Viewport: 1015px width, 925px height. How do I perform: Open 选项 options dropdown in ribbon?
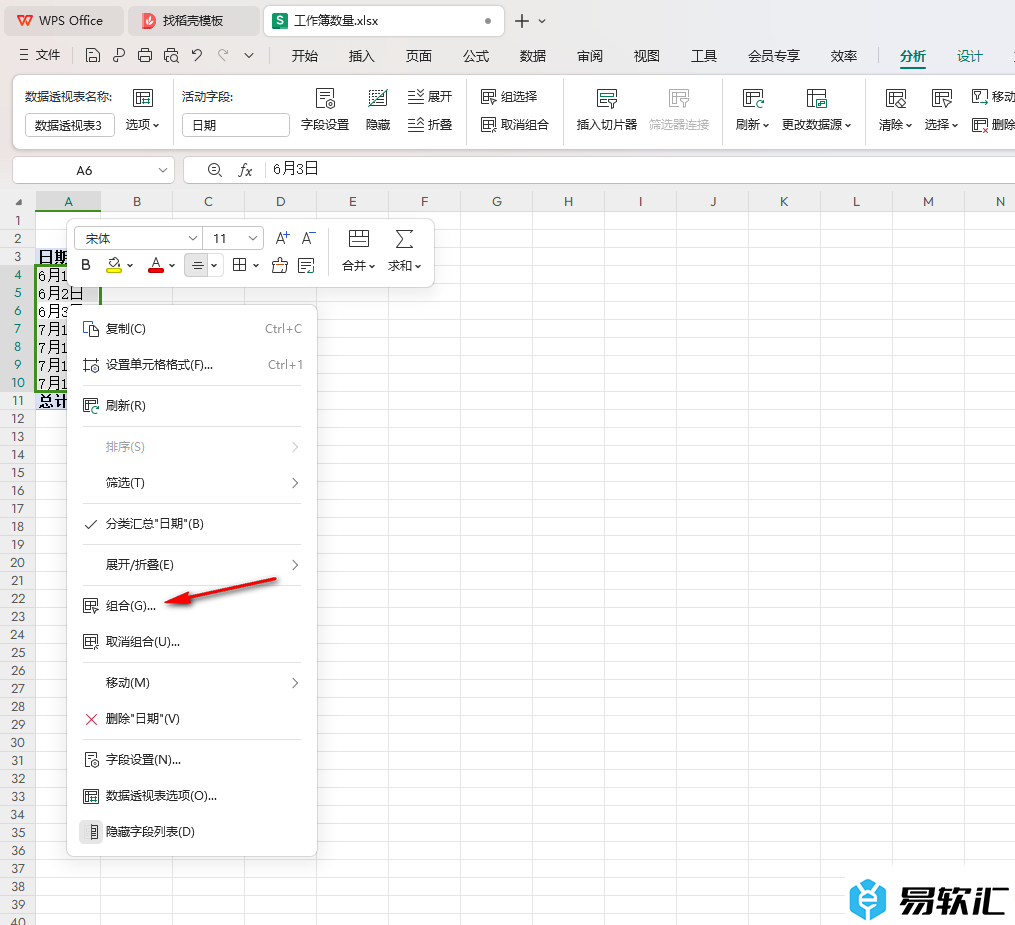142,124
